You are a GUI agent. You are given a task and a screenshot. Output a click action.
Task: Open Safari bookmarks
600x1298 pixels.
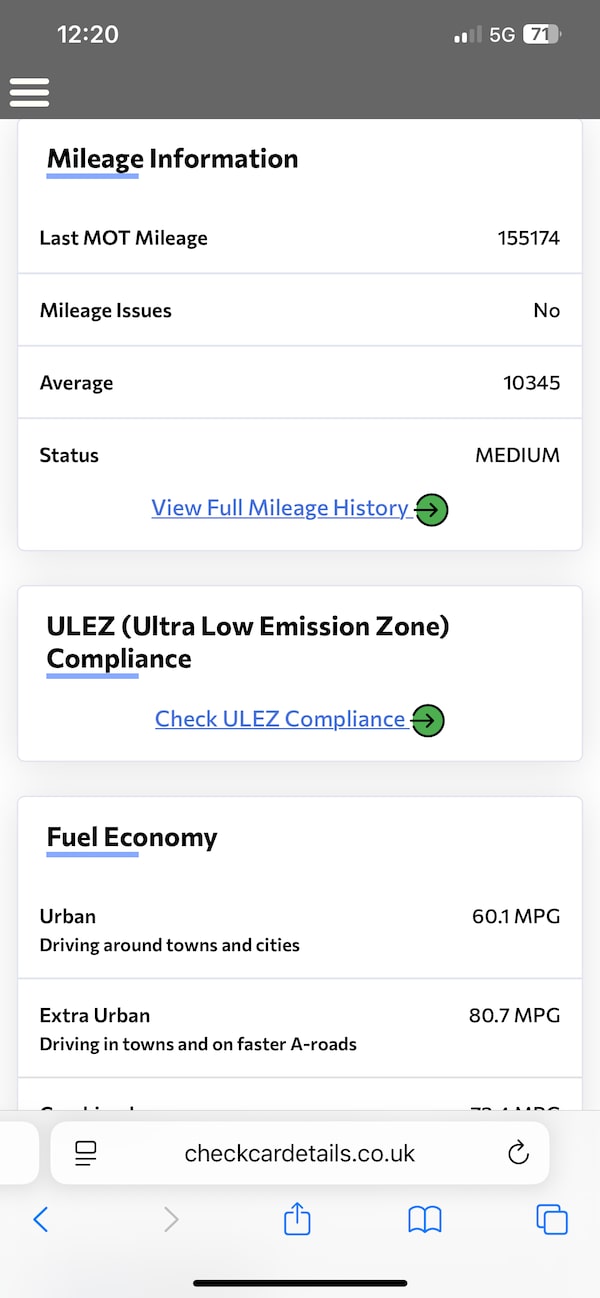pos(425,1219)
